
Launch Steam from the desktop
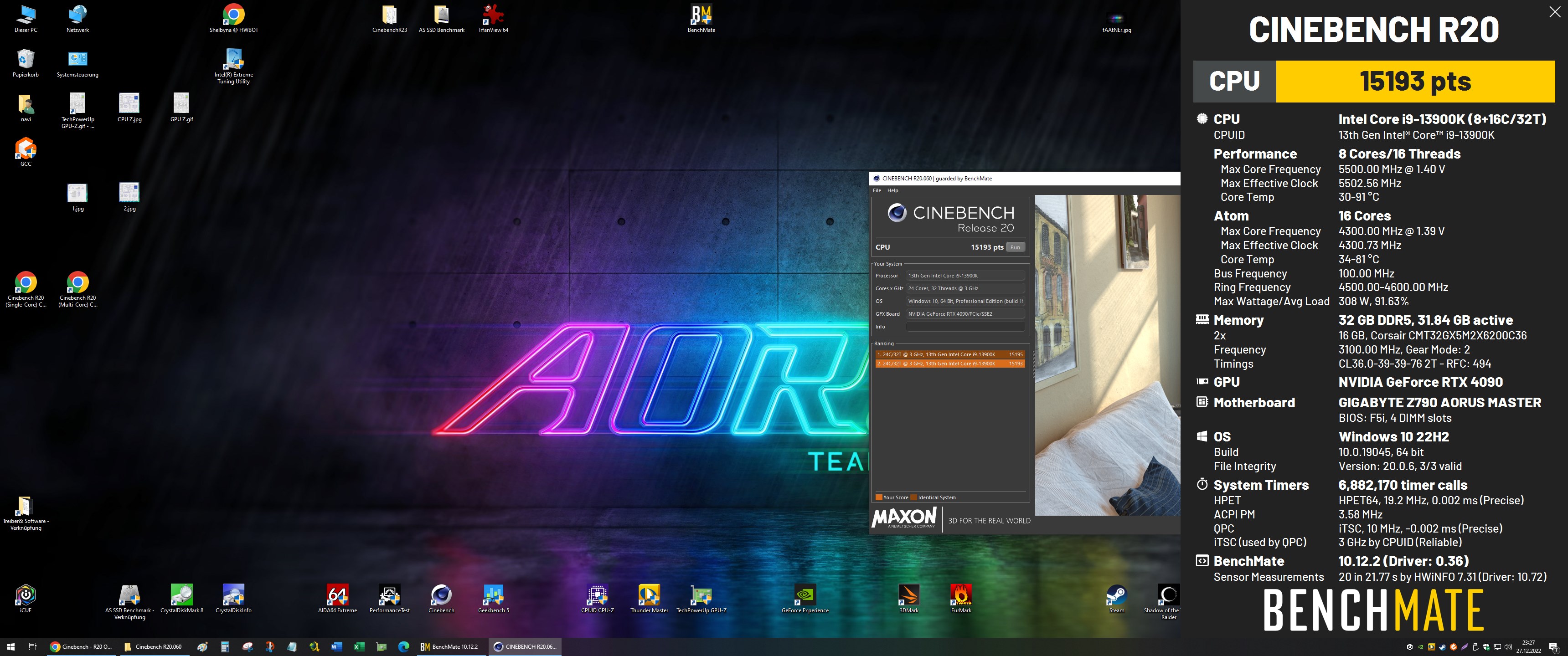[x=1116, y=599]
